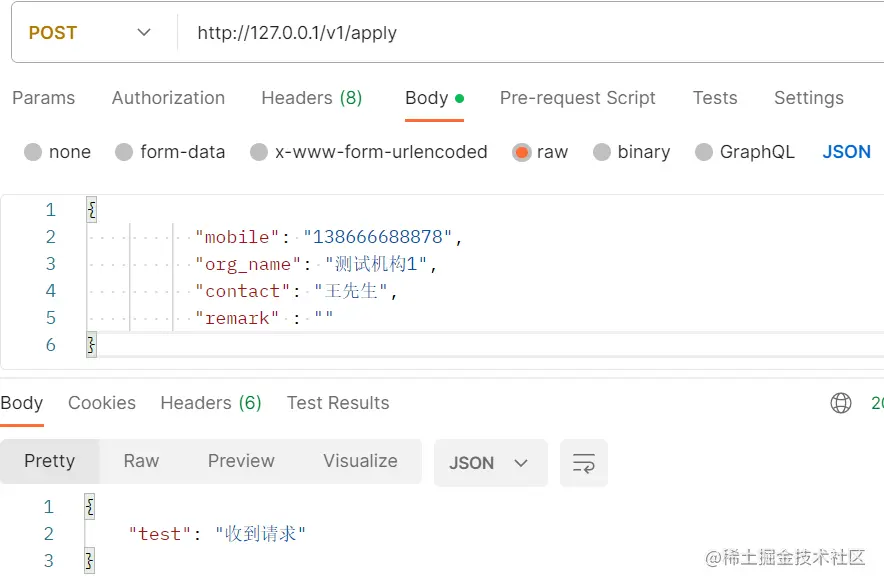Open the response JSON format dropdown

point(490,463)
